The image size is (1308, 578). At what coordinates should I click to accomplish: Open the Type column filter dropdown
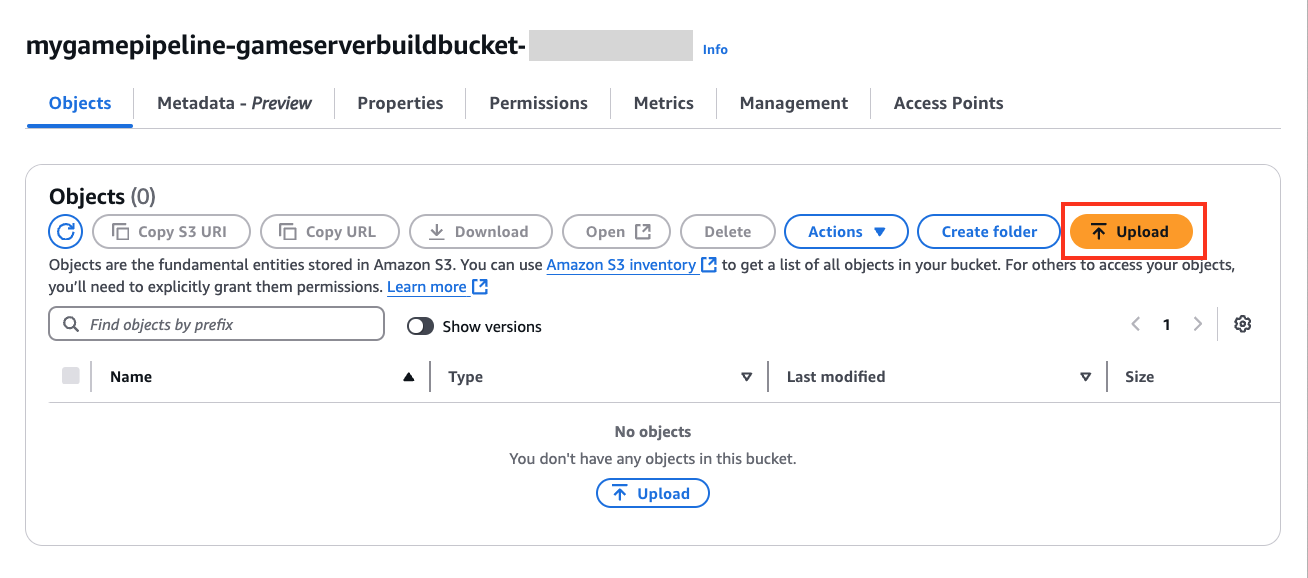(x=746, y=376)
